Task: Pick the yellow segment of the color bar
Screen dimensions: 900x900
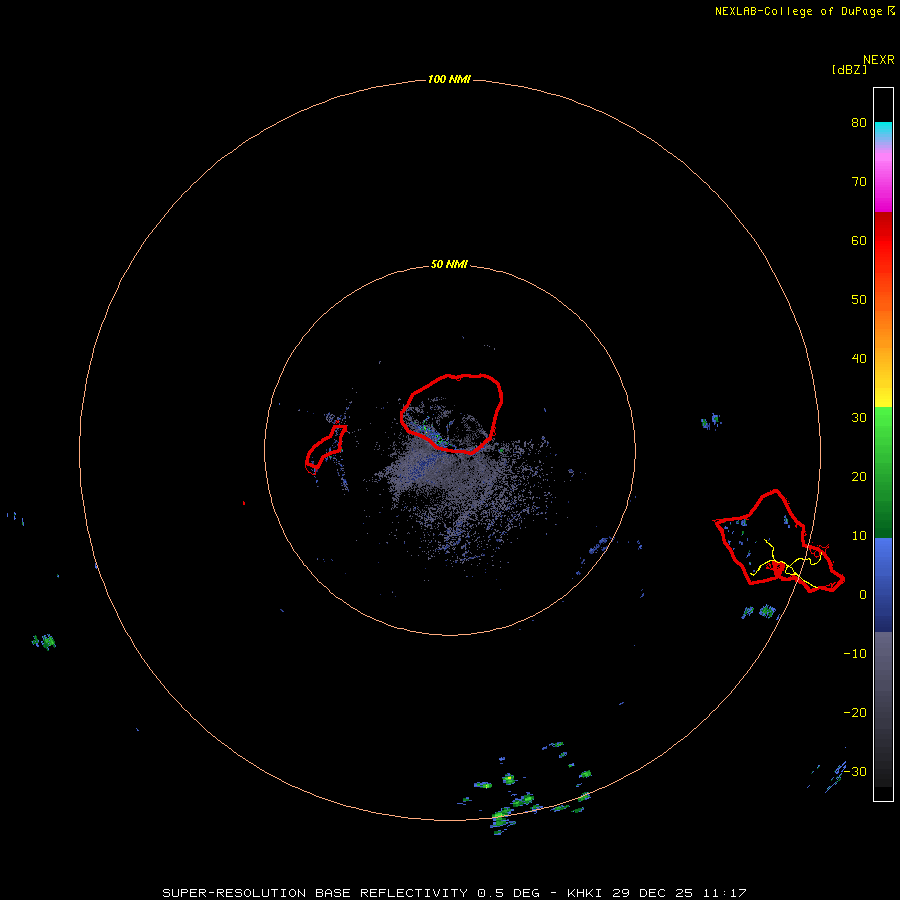Action: [883, 396]
